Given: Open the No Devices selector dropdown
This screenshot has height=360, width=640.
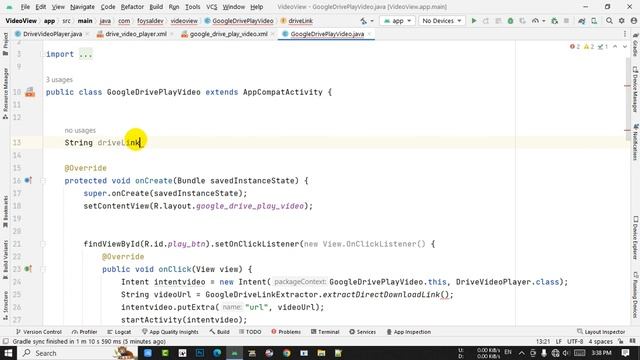Looking at the screenshot, I should tap(442, 21).
